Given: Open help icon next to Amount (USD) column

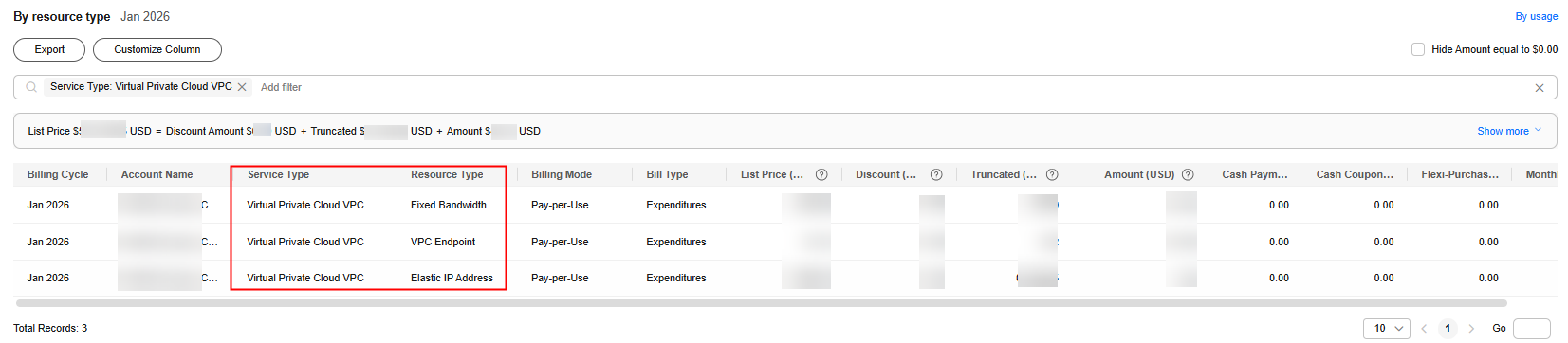Looking at the screenshot, I should coord(1188,174).
